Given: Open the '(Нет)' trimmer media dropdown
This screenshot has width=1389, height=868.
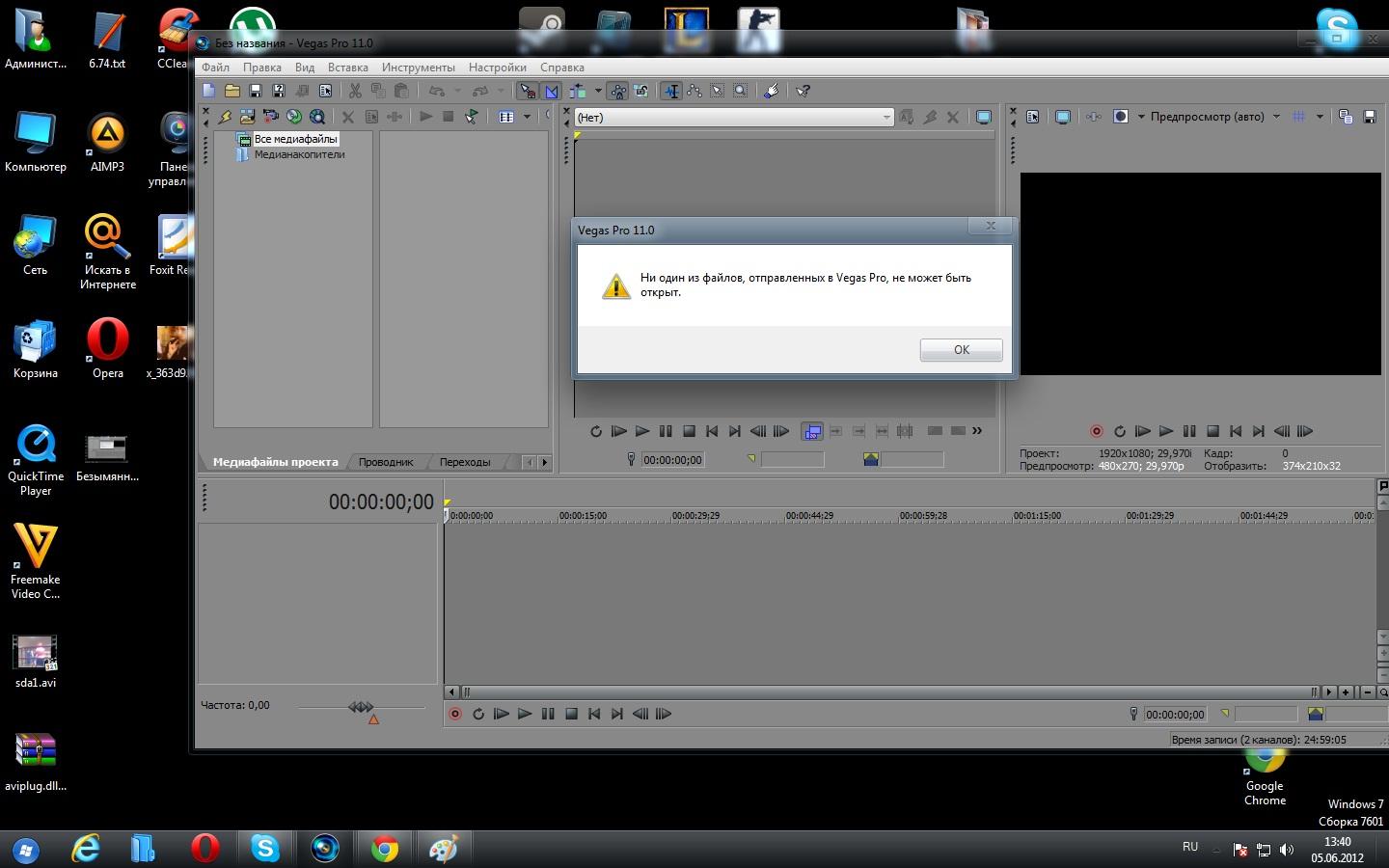Looking at the screenshot, I should [734, 117].
